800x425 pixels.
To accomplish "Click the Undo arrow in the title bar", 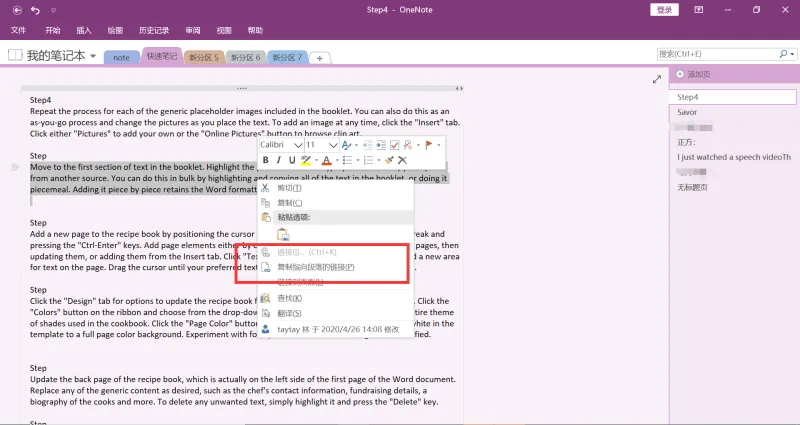I will [35, 10].
